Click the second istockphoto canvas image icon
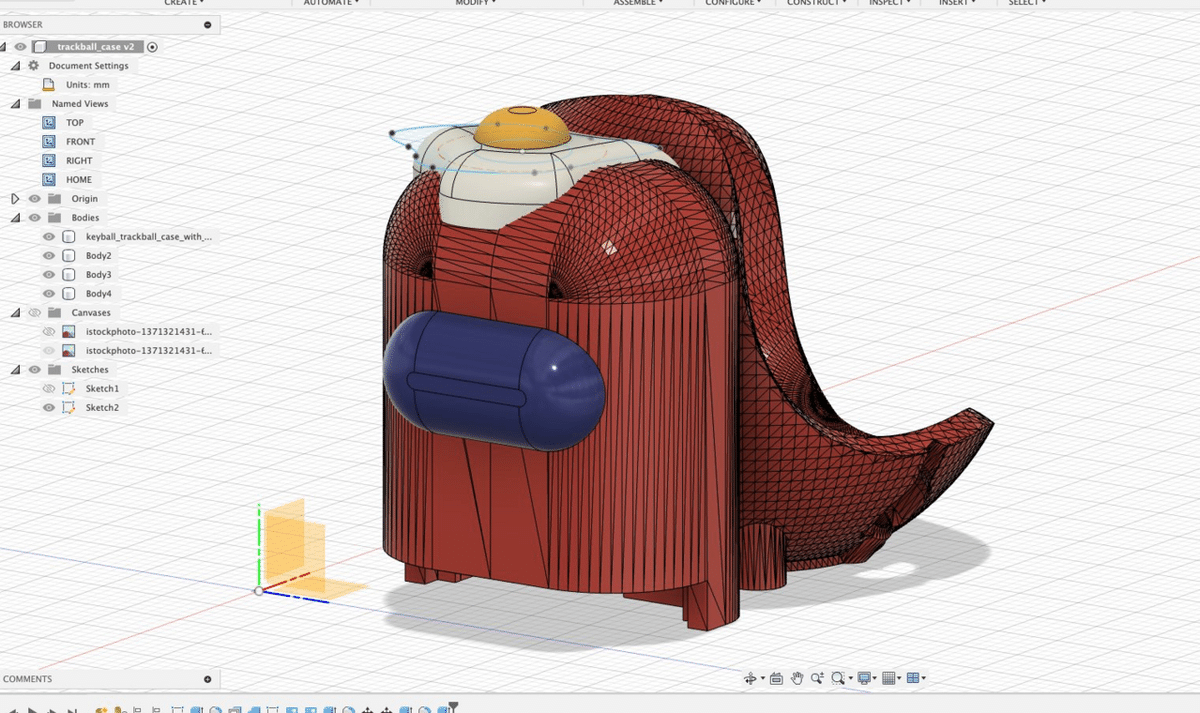This screenshot has height=713, width=1200. (x=68, y=351)
